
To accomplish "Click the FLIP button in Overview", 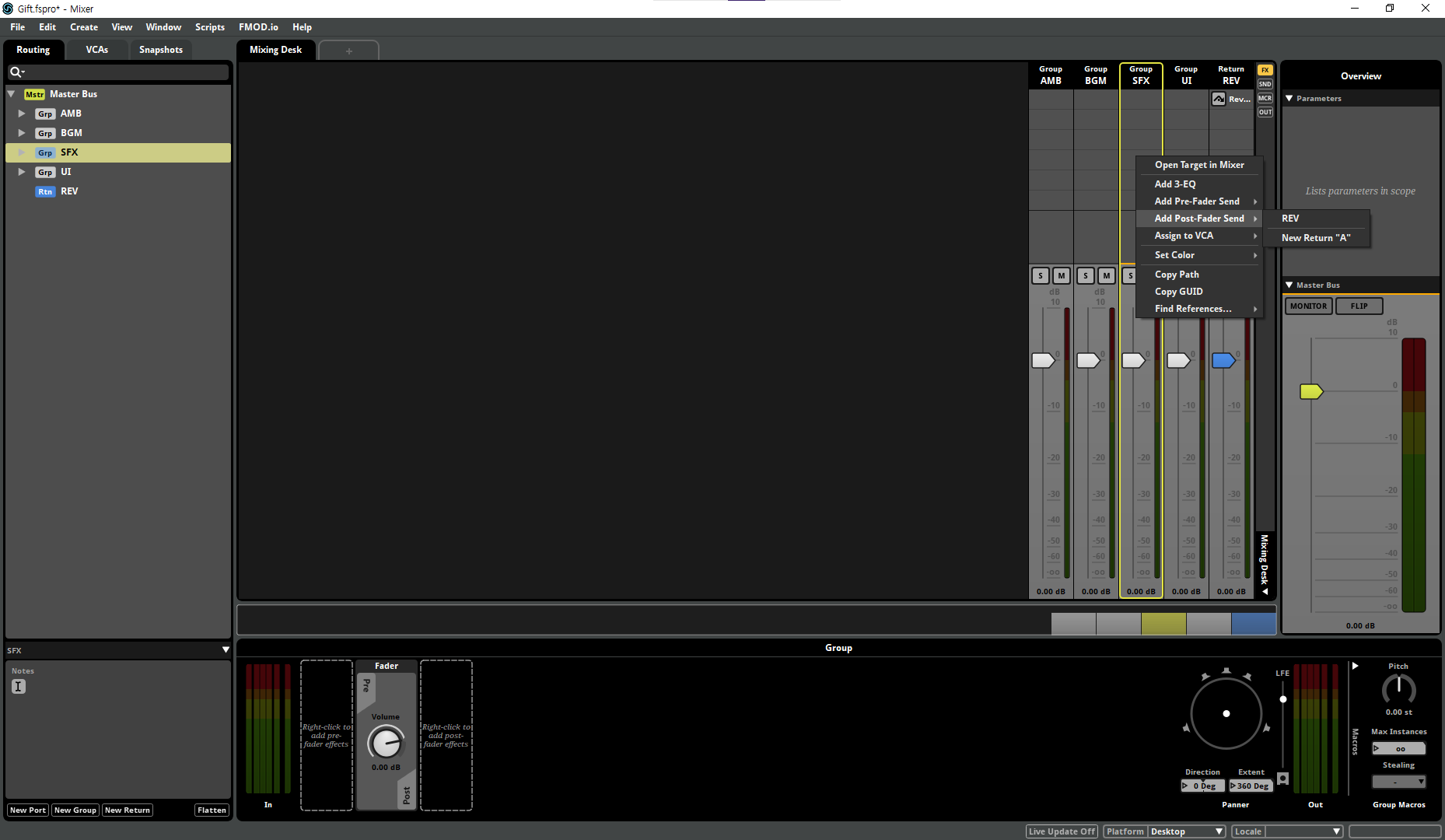I will [1359, 306].
